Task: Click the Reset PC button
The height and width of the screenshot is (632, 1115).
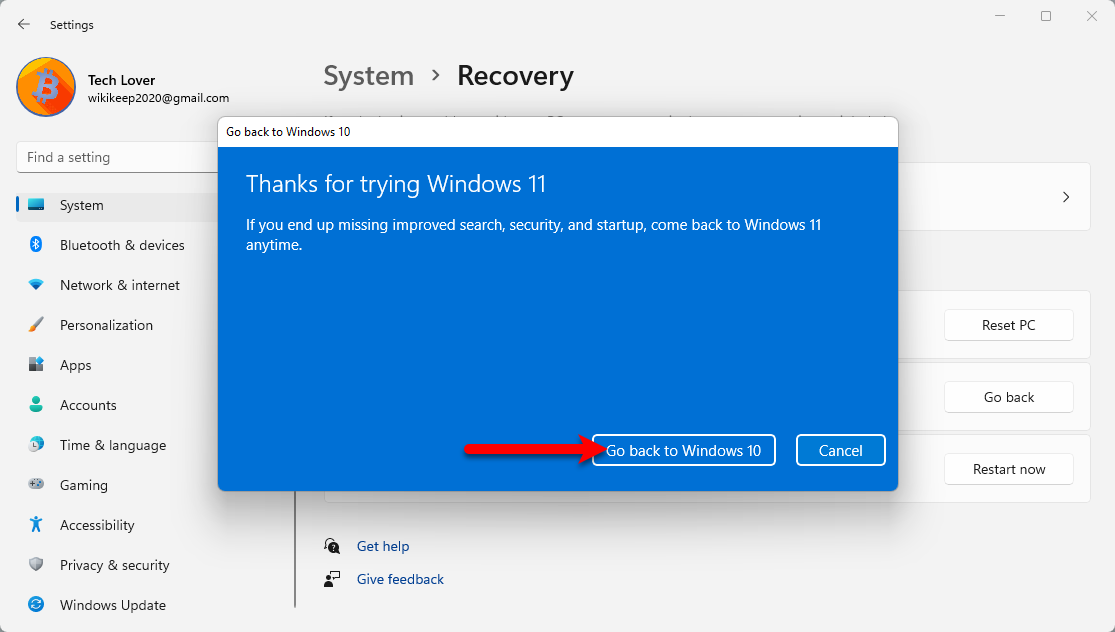Action: (1008, 325)
